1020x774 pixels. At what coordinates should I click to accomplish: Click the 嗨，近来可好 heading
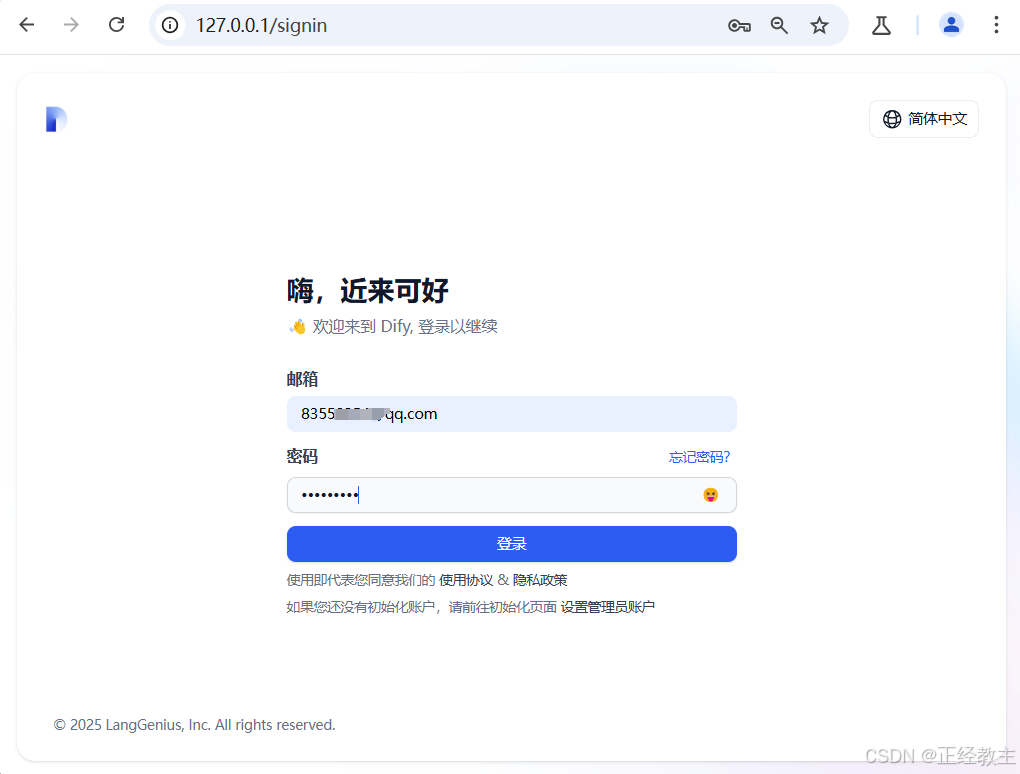368,291
